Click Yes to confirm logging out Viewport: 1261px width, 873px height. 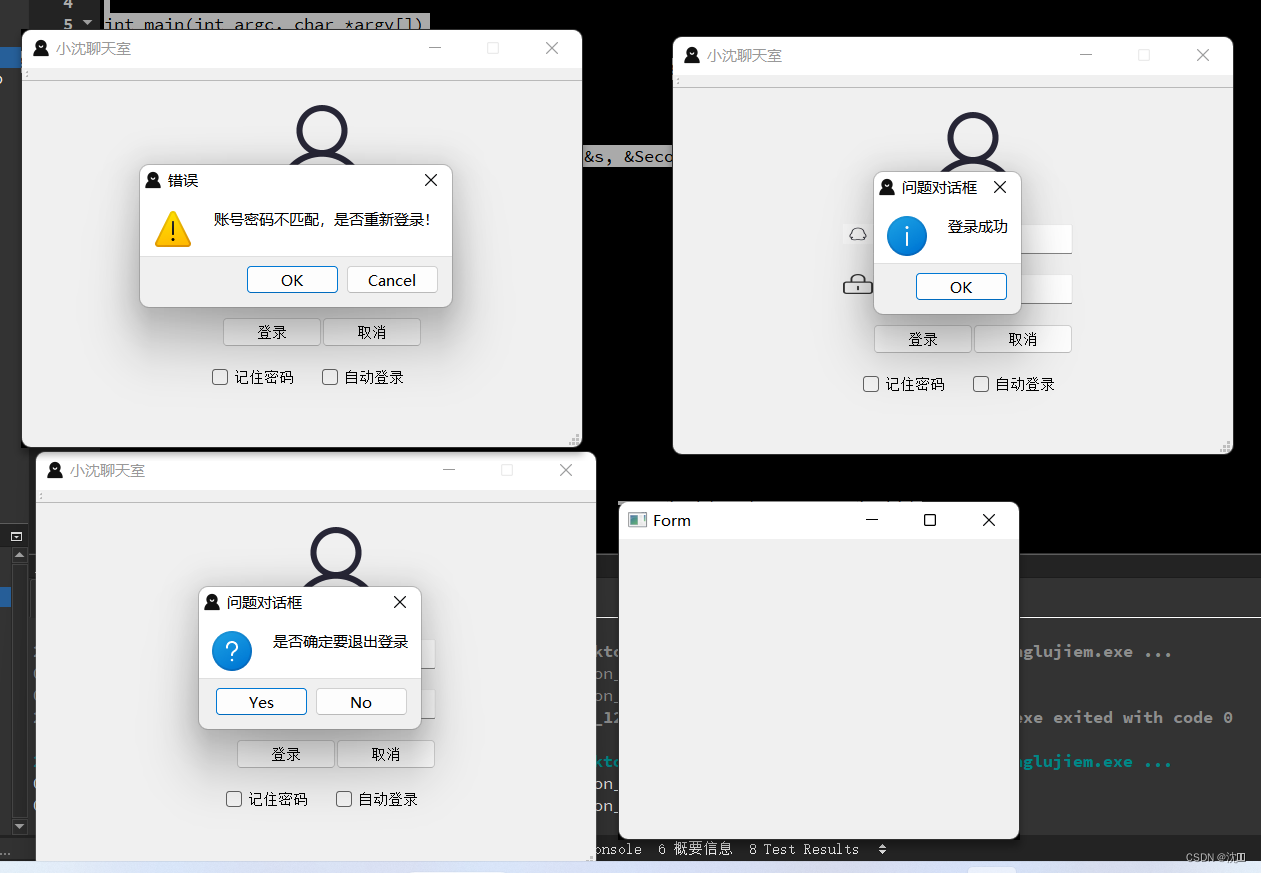tap(261, 701)
